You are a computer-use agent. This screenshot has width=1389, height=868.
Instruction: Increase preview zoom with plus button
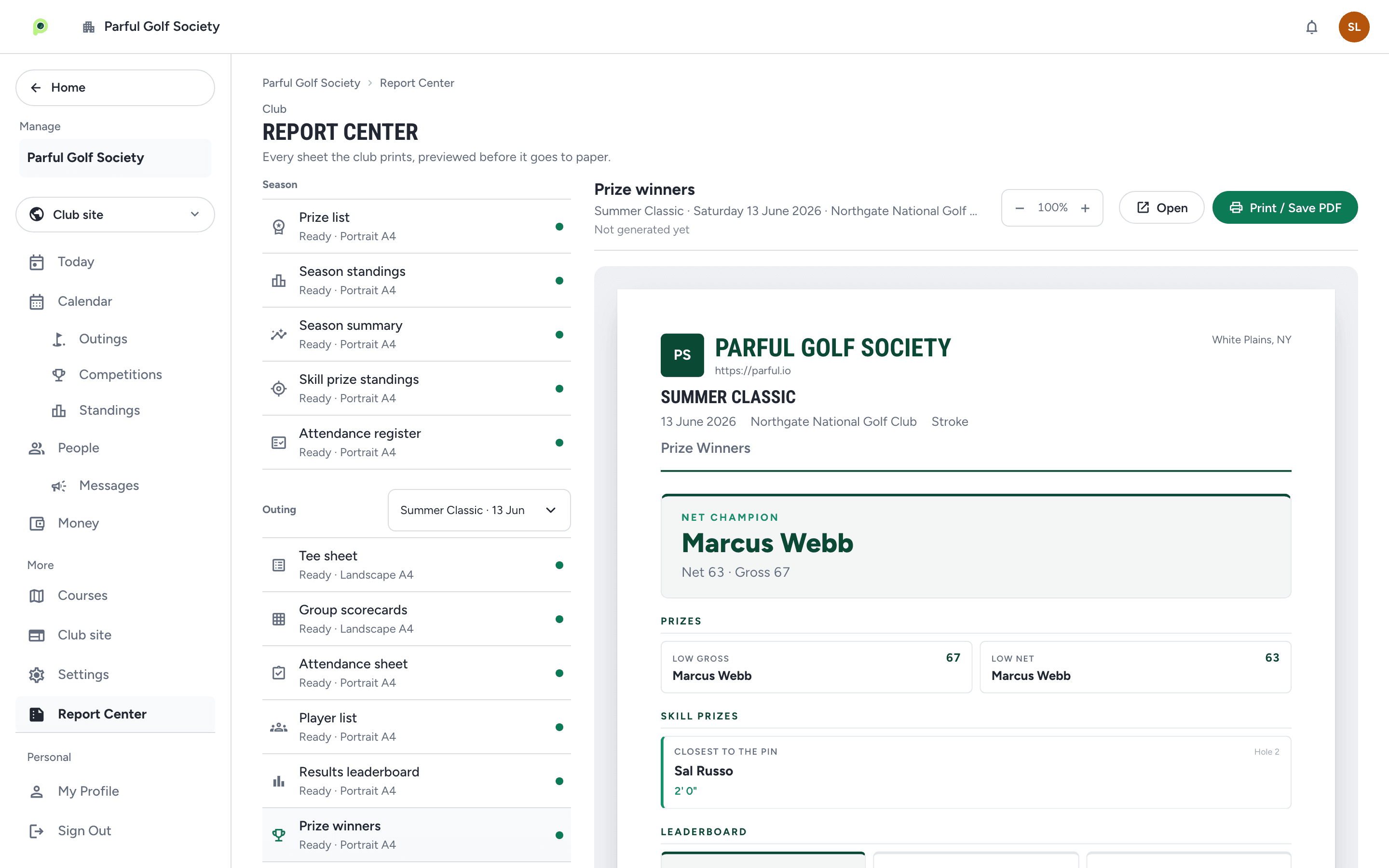pos(1085,208)
